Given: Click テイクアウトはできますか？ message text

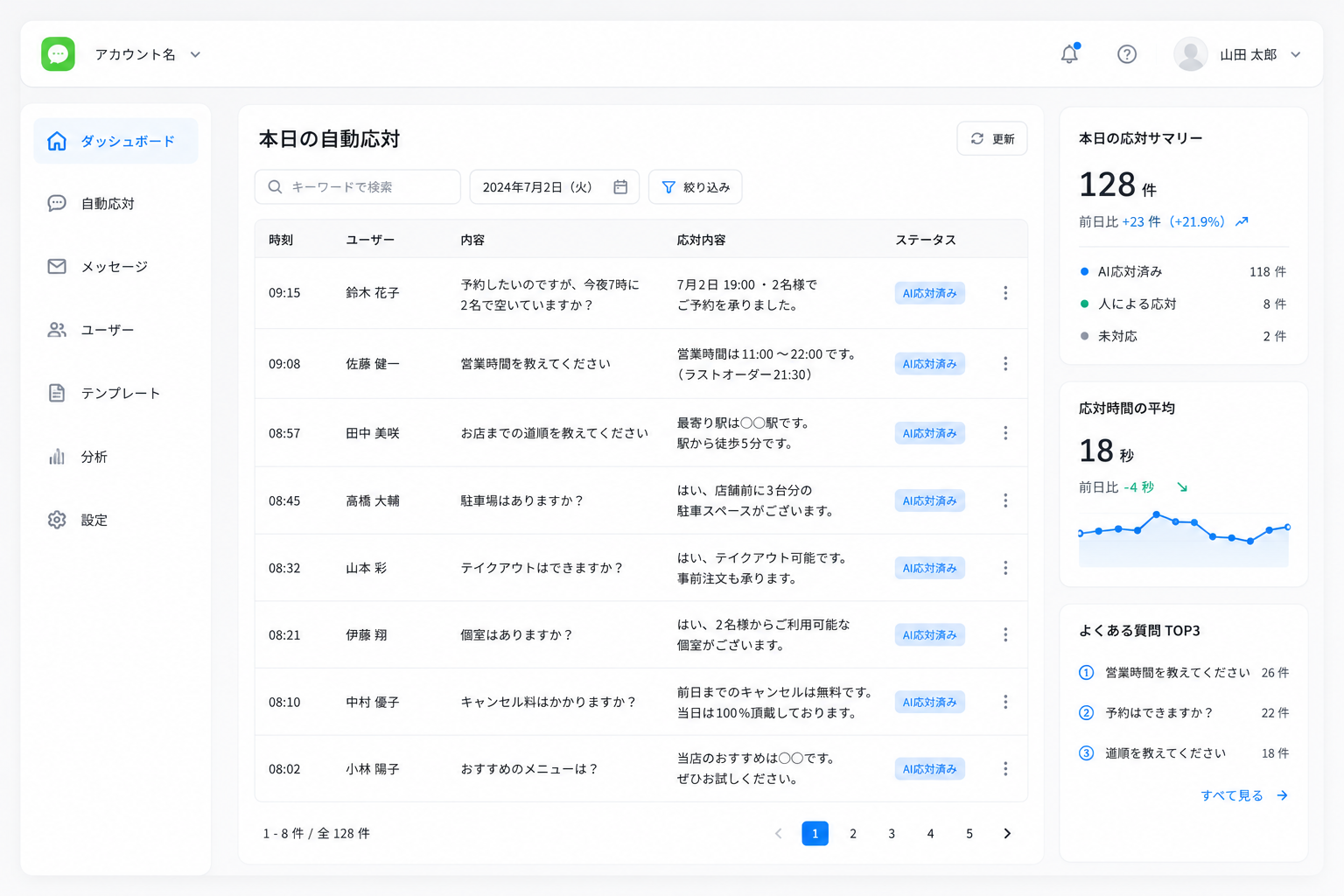Looking at the screenshot, I should 542,568.
